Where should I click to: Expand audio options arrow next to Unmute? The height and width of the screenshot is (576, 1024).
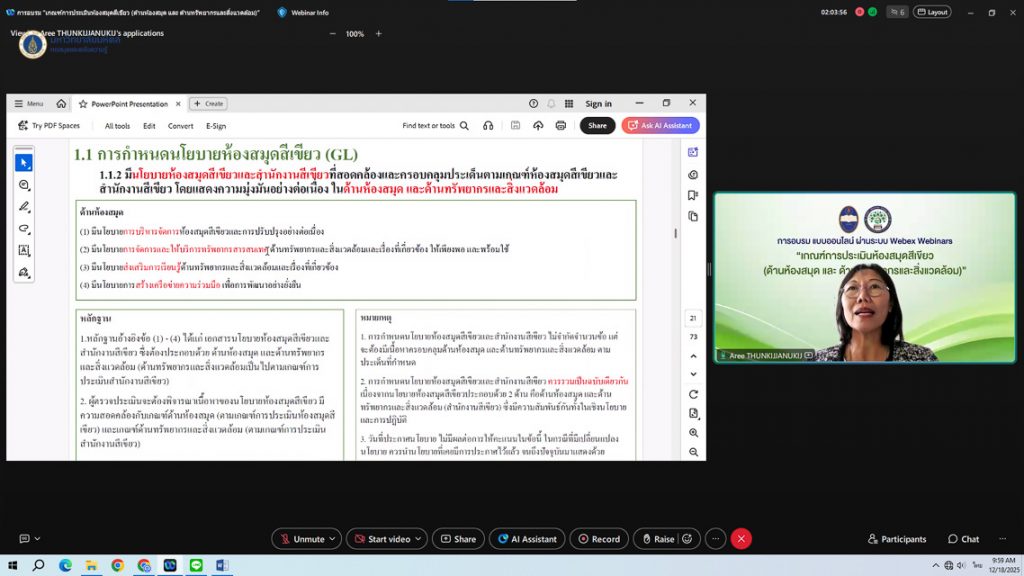(x=332, y=539)
